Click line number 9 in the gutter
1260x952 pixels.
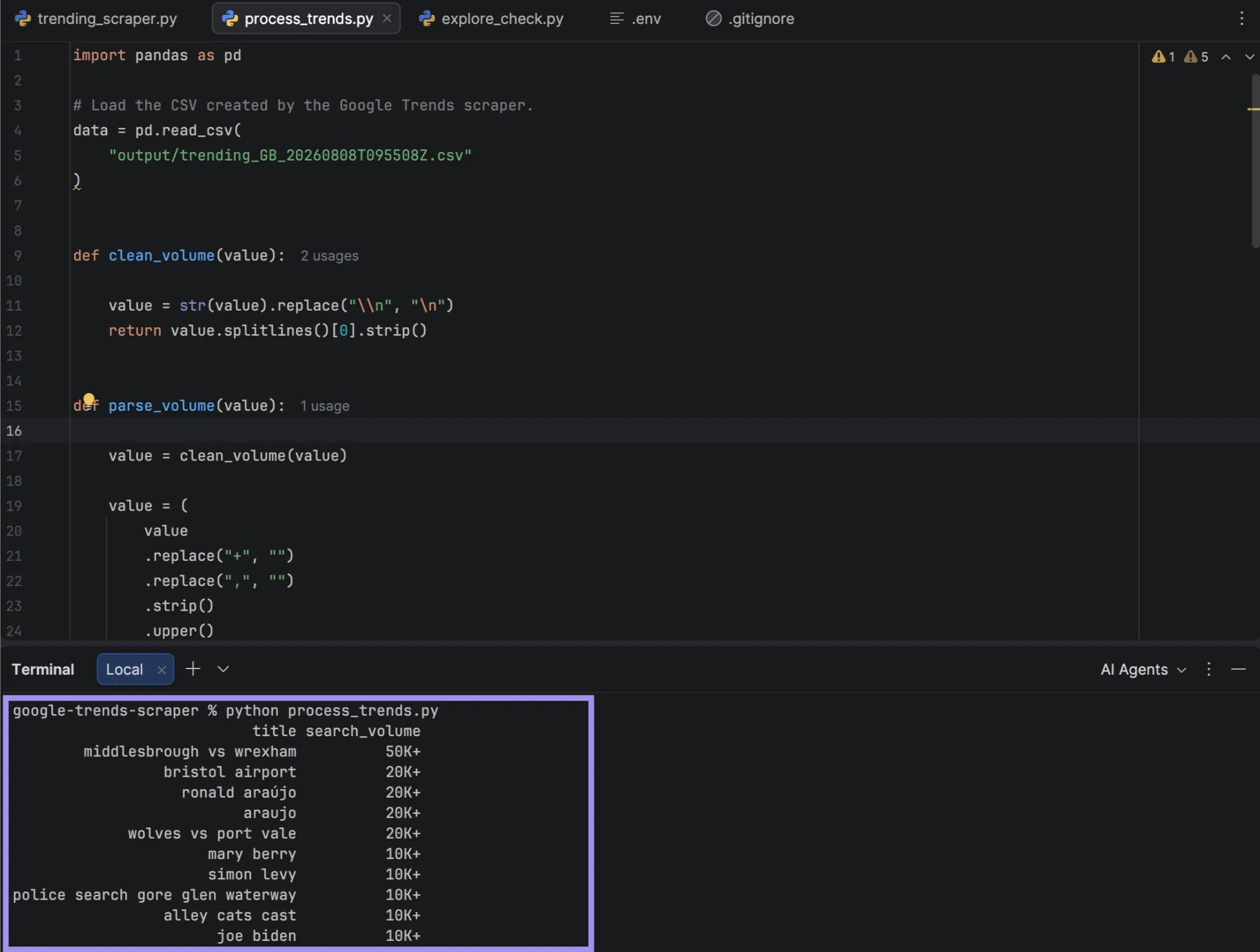pyautogui.click(x=18, y=255)
